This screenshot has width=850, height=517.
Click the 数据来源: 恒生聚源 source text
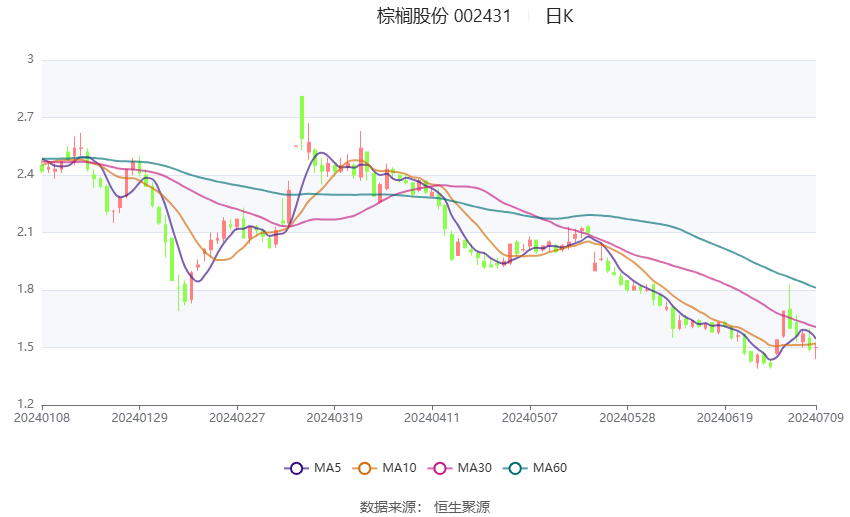coord(425,507)
